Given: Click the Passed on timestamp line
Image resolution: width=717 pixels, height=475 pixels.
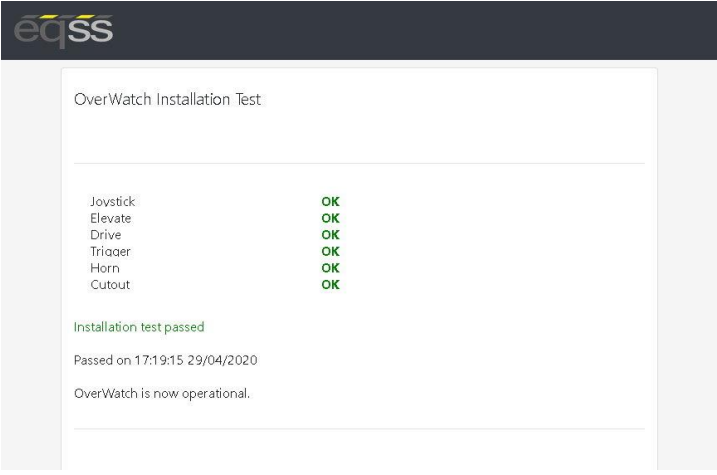Looking at the screenshot, I should click(x=166, y=360).
